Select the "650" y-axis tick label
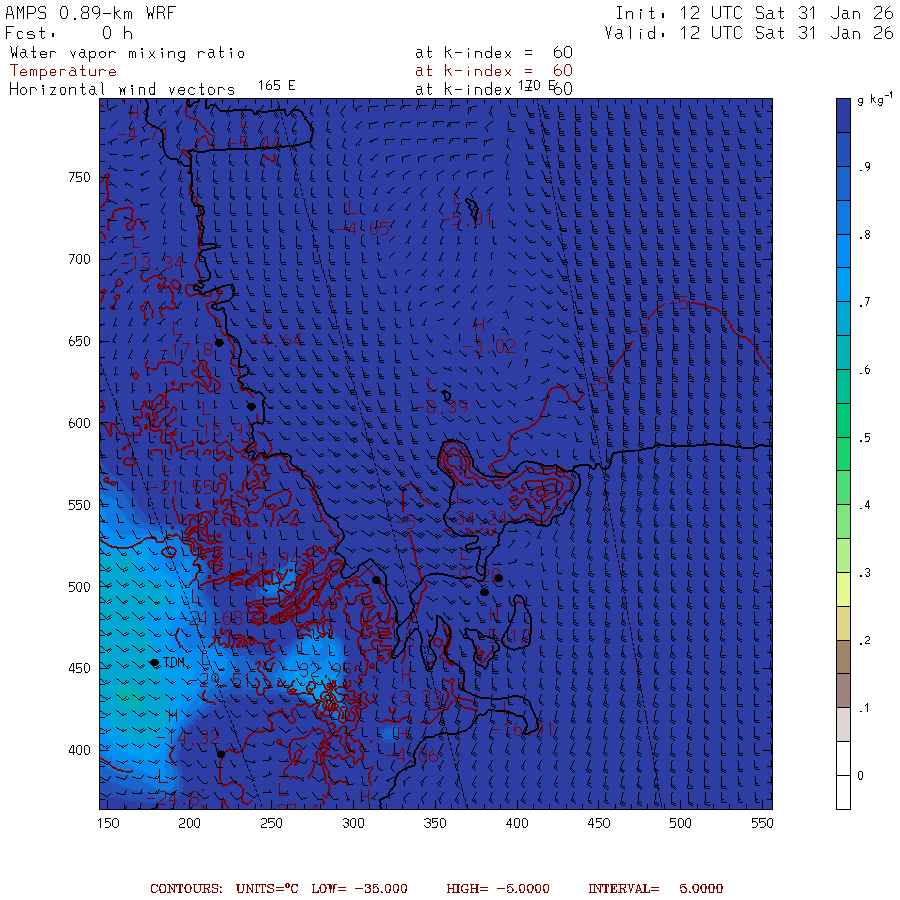 (79, 341)
